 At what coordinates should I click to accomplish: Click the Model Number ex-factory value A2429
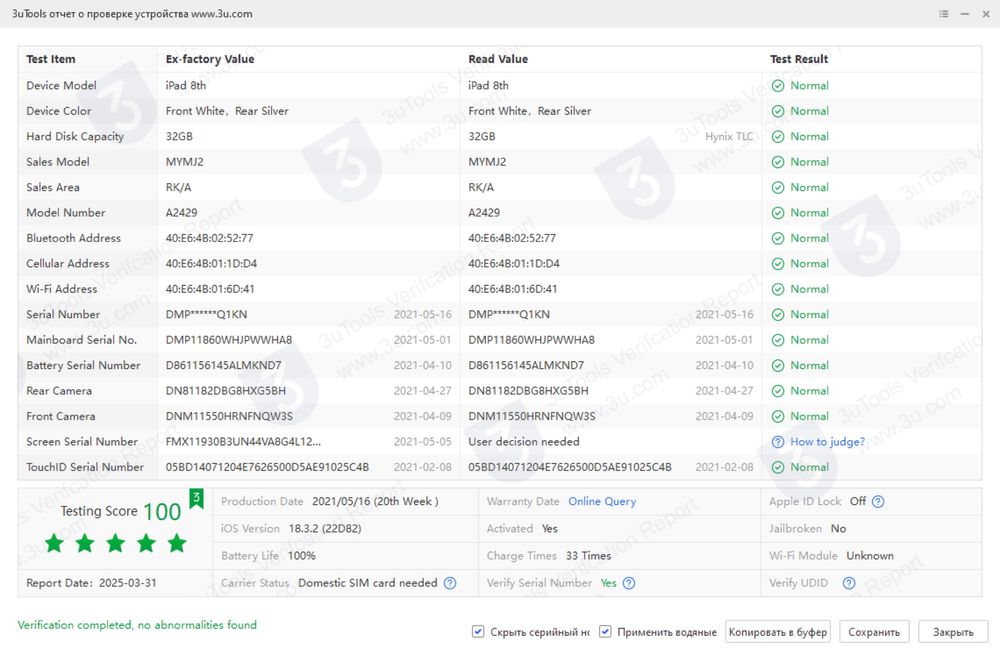click(181, 212)
